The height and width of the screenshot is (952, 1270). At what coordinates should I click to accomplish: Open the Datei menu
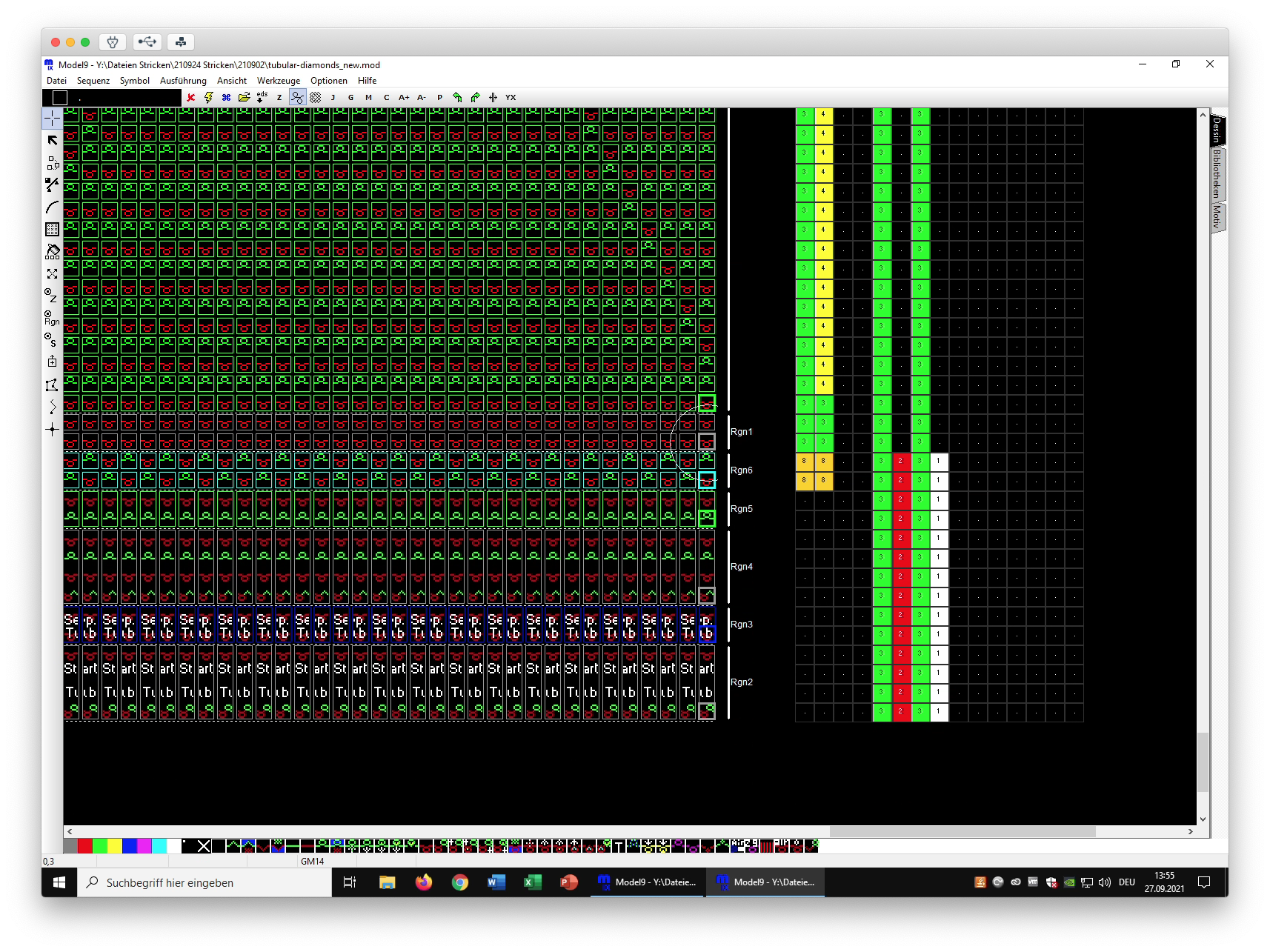(56, 81)
